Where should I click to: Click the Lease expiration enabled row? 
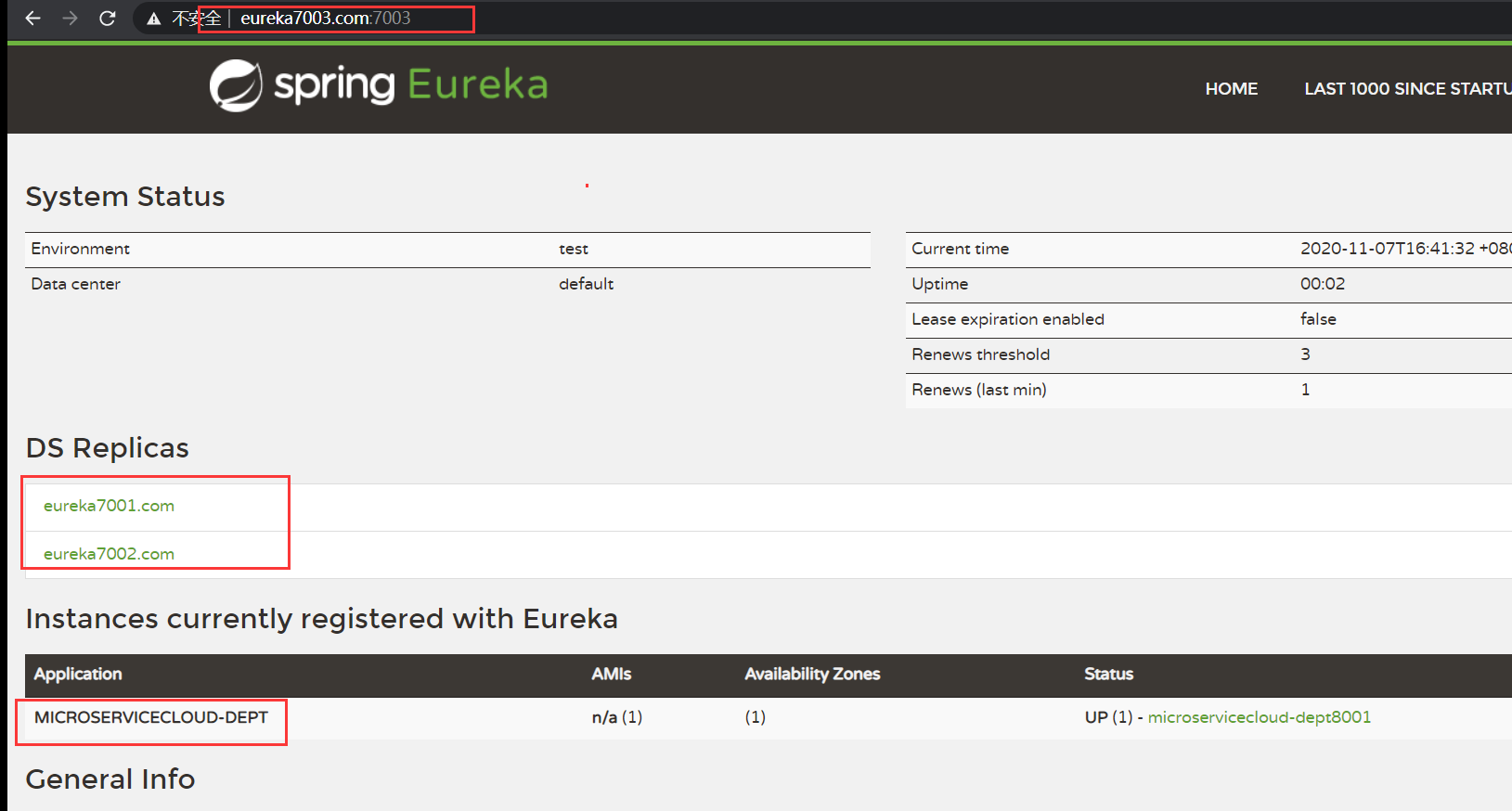click(x=1008, y=319)
